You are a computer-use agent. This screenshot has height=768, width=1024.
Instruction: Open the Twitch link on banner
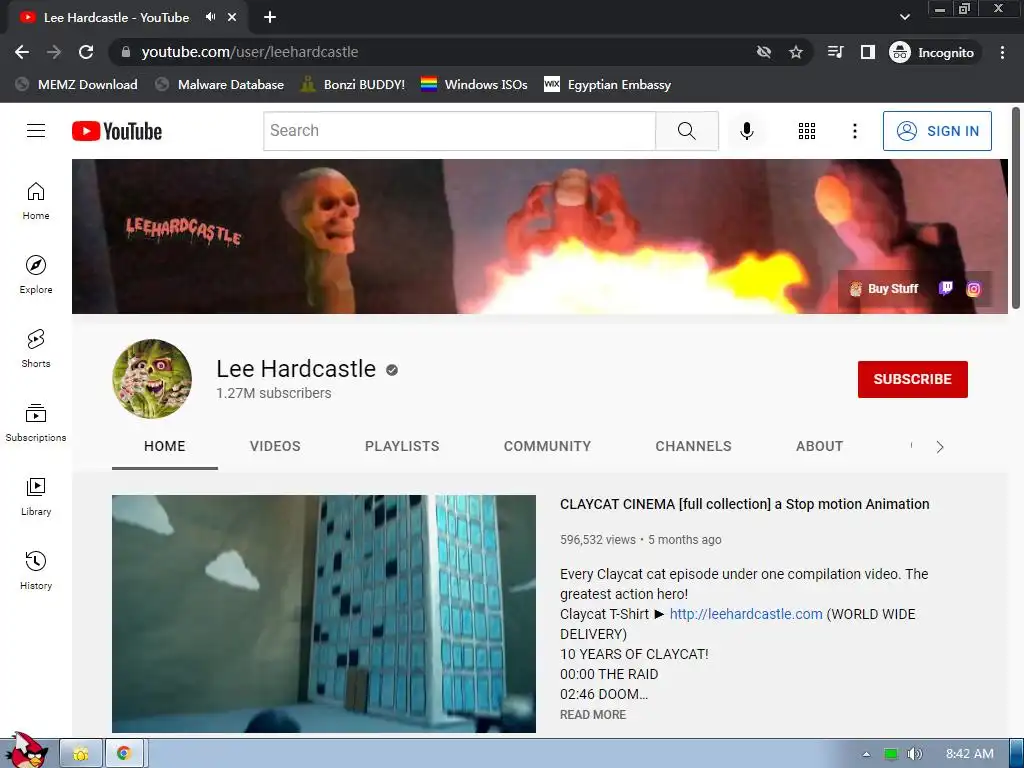pos(946,288)
